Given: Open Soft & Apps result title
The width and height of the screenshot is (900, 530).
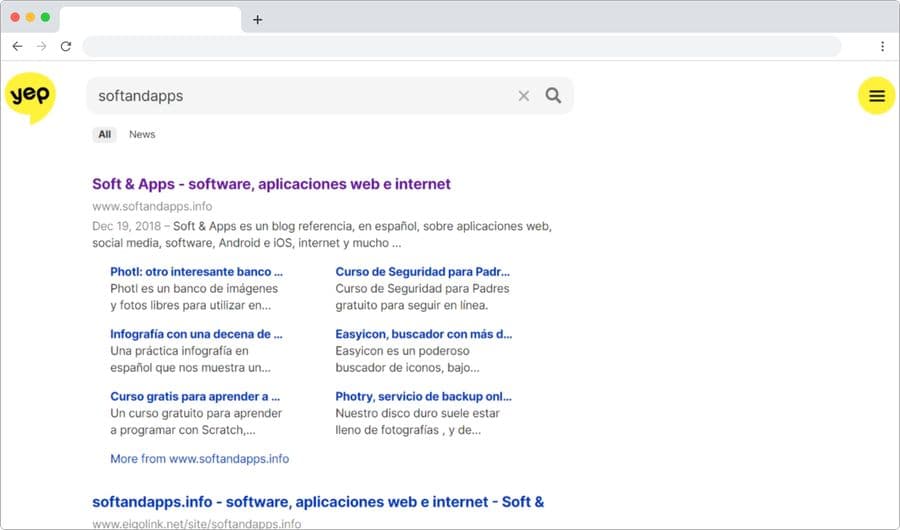Looking at the screenshot, I should click(271, 184).
